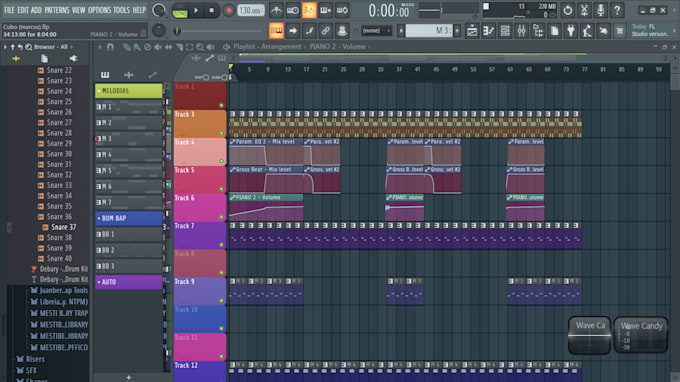The height and width of the screenshot is (382, 680).
Task: Toggle the 3-2-1 countdown before recording
Action: pyautogui.click(x=309, y=10)
